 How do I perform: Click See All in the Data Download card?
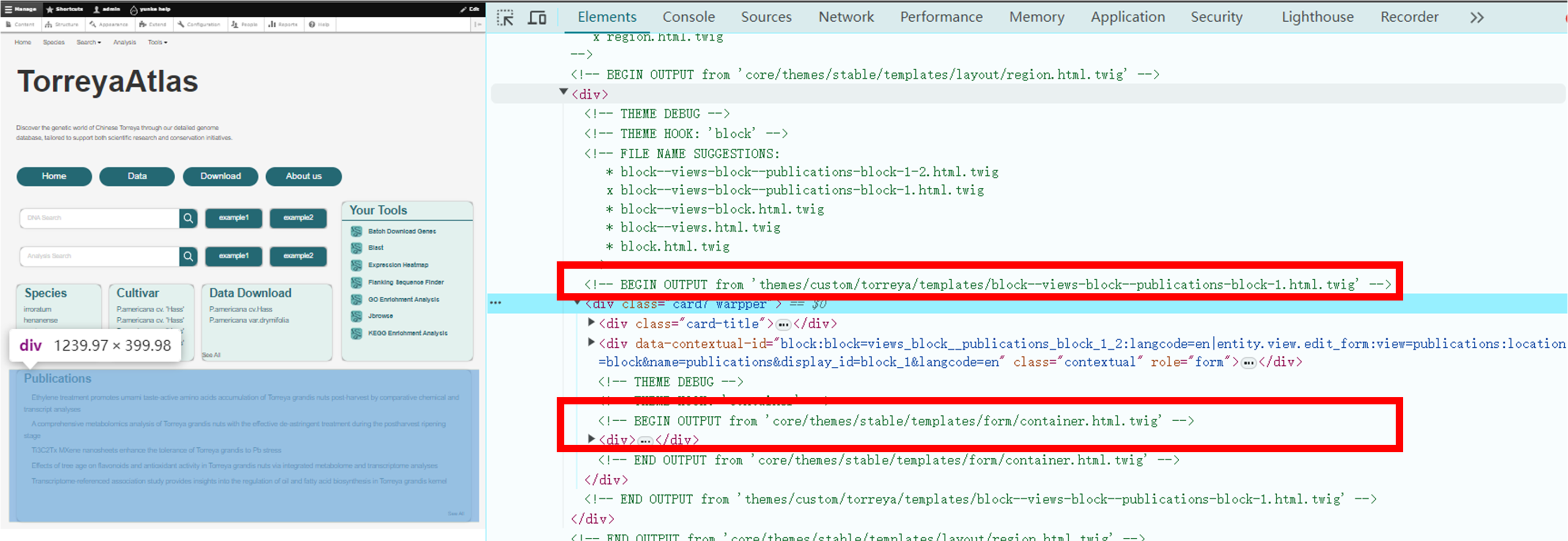[x=211, y=355]
